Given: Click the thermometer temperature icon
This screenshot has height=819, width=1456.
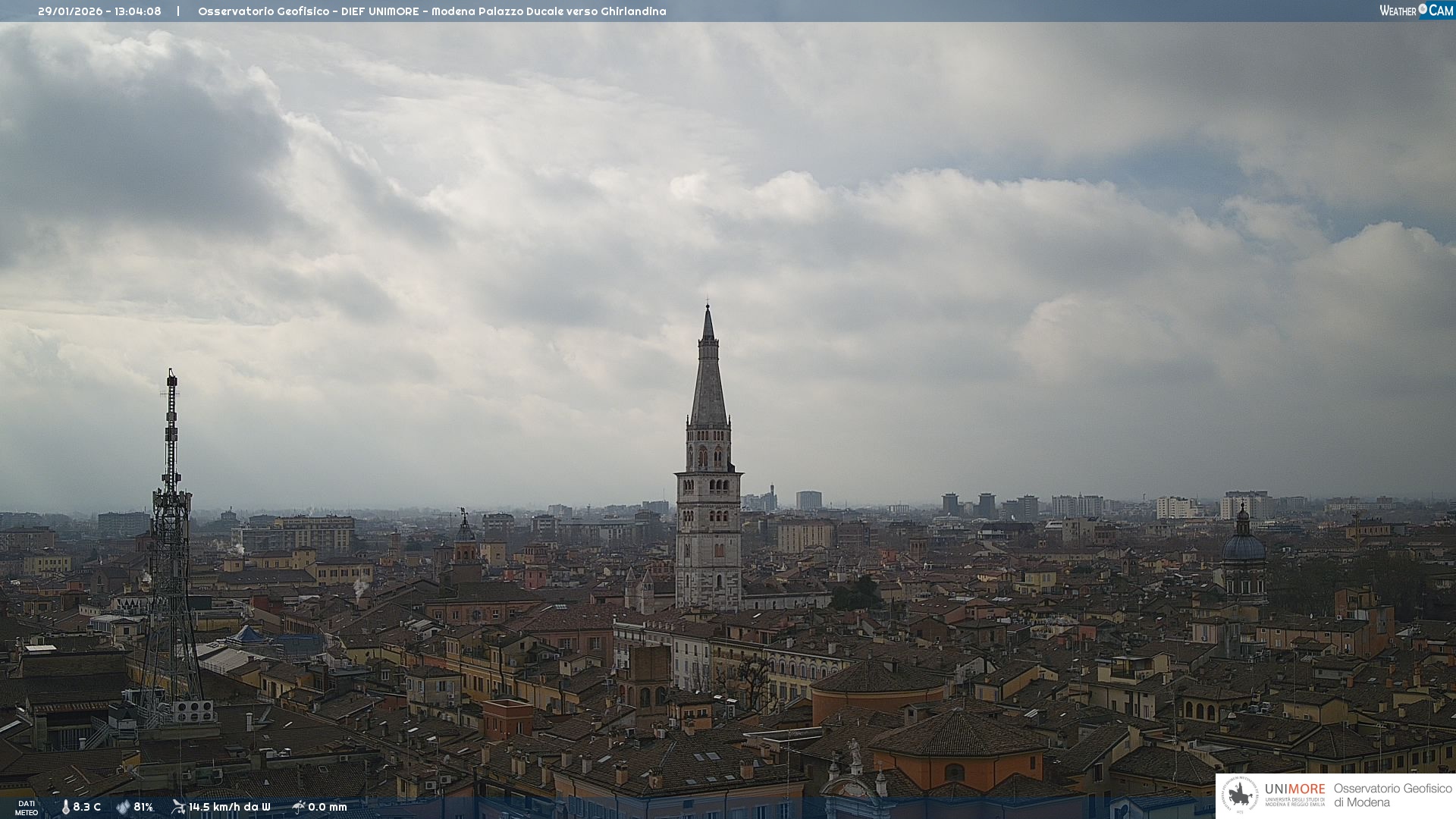Looking at the screenshot, I should (x=65, y=807).
